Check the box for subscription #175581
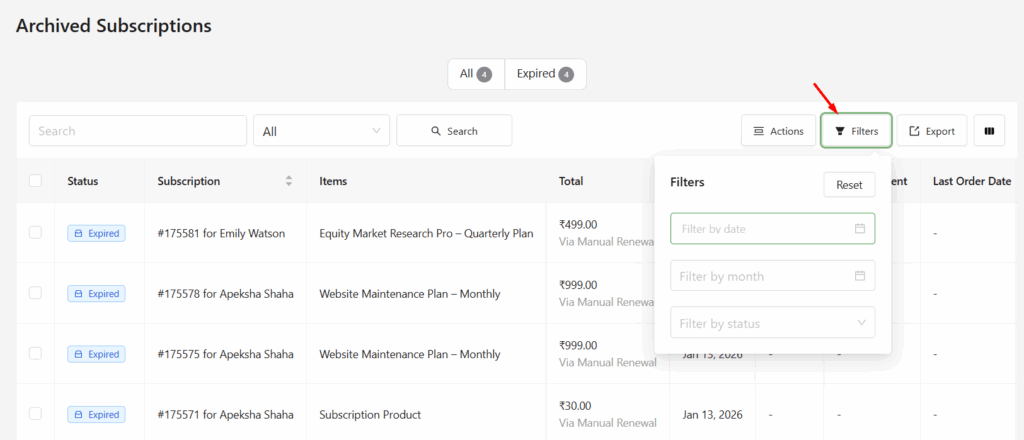Screen dimensions: 1024x440 36,233
